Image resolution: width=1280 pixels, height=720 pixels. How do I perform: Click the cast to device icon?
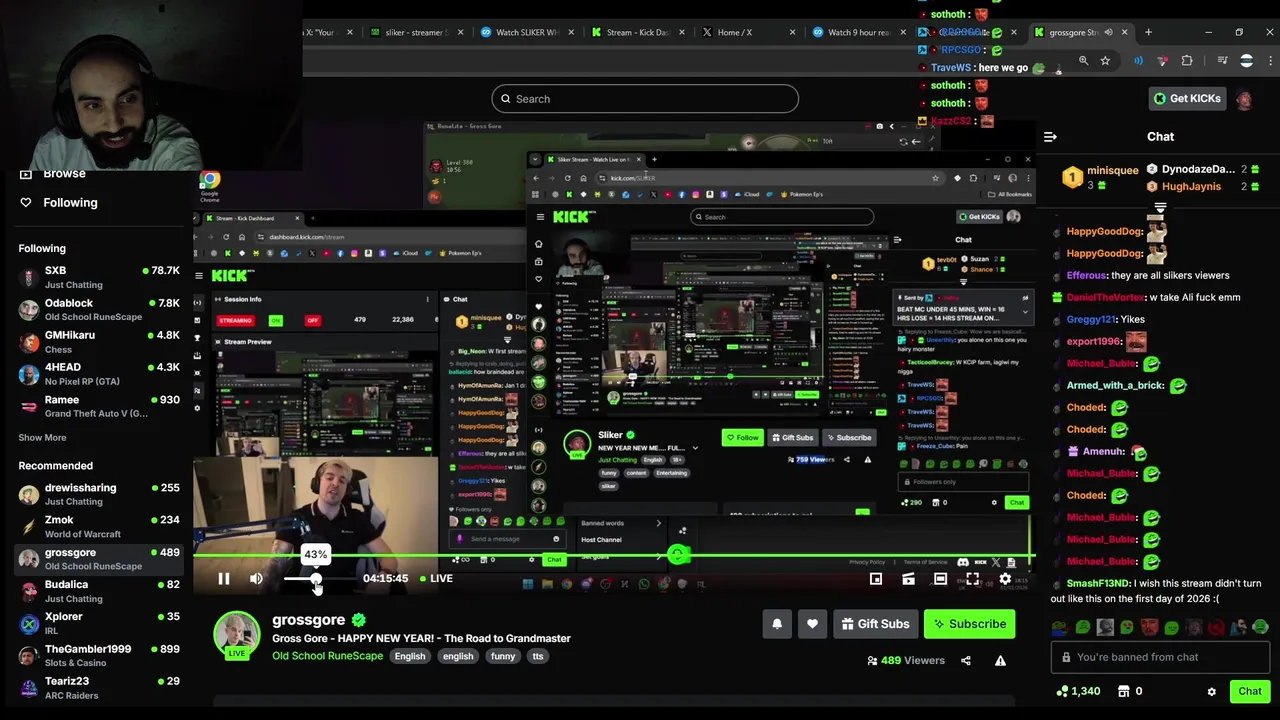point(908,579)
